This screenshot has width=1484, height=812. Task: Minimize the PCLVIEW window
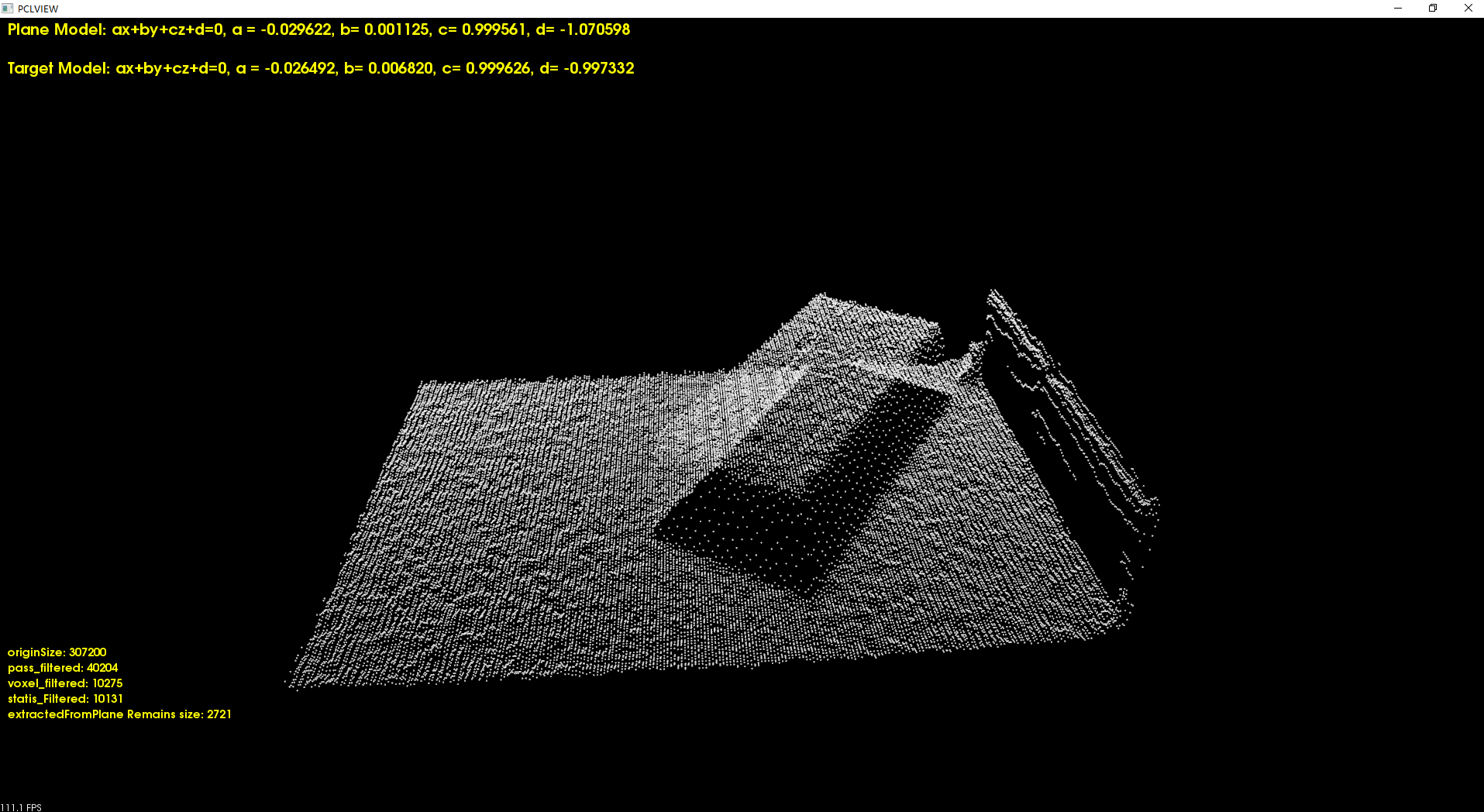click(1398, 9)
